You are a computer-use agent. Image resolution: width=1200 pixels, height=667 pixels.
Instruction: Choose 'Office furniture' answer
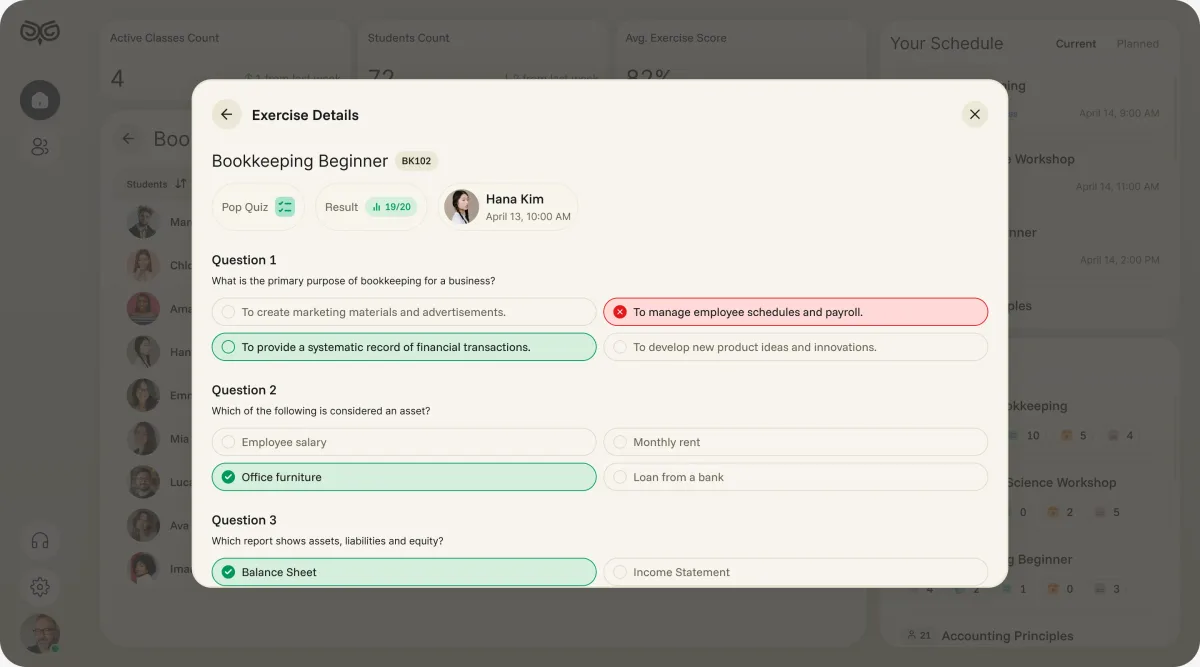pyautogui.click(x=404, y=477)
